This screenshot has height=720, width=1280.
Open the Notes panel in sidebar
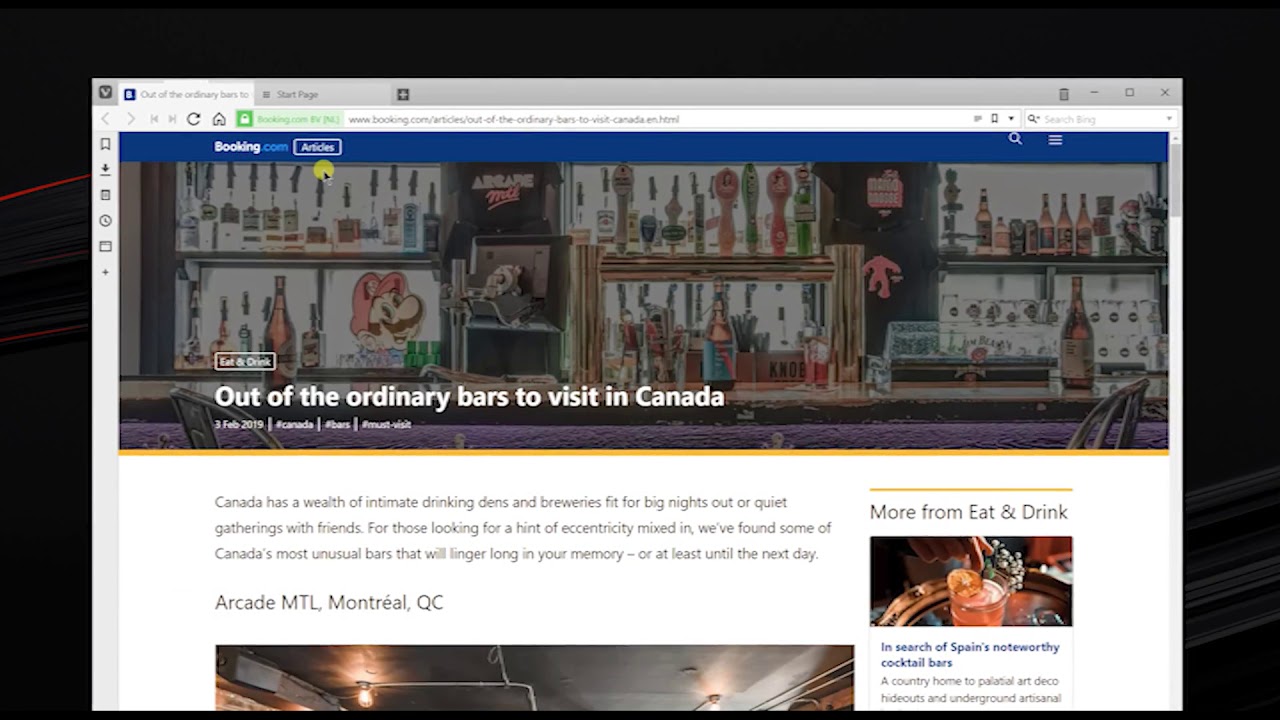pos(105,195)
